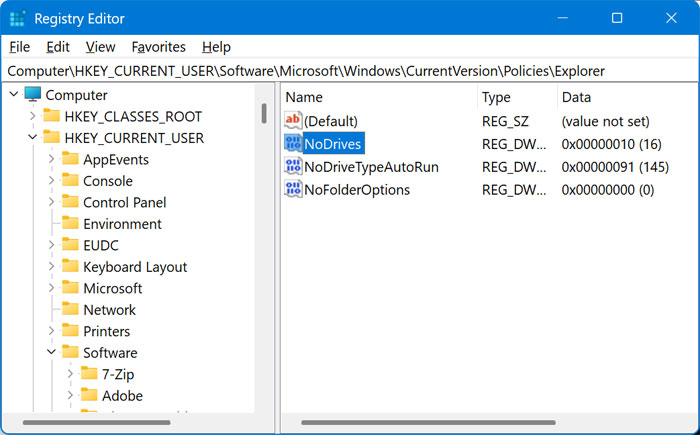Expand HKEY_CLASSES_ROOT chevron
700x435 pixels.
pyautogui.click(x=33, y=116)
